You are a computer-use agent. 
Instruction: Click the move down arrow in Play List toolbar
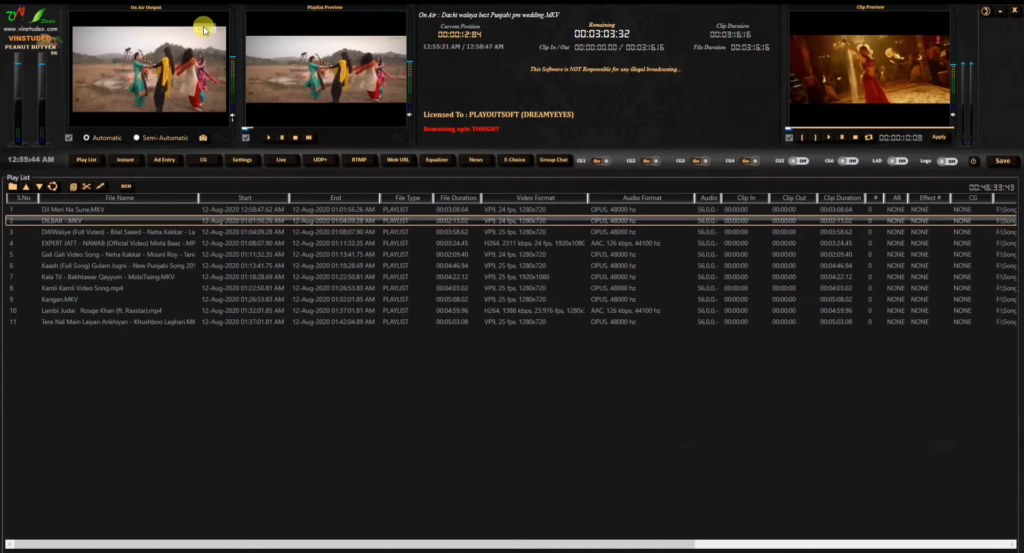click(x=39, y=186)
